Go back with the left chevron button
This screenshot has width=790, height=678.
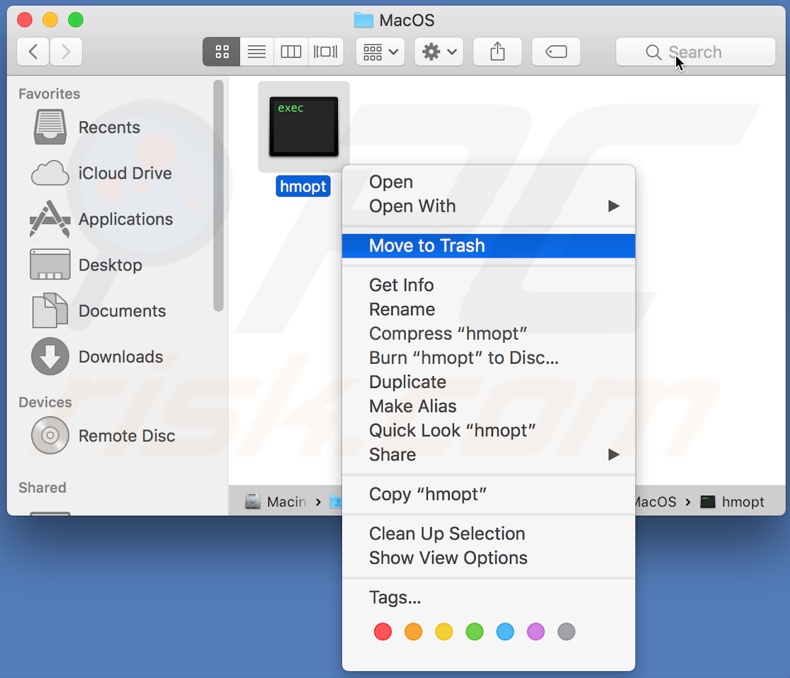coord(33,51)
